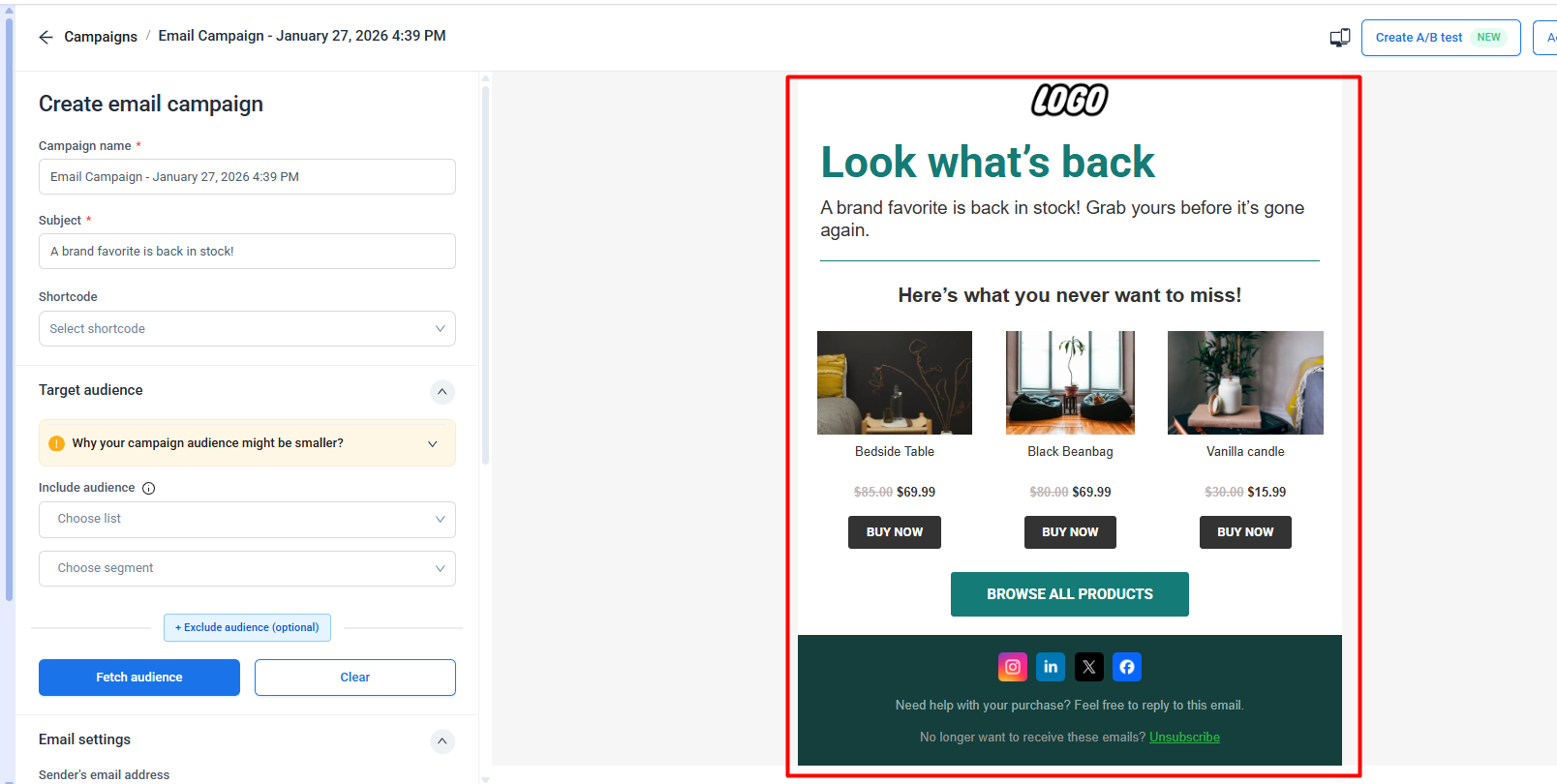Click the orange warning icon in audience notice
The image size is (1557, 784).
tap(57, 443)
